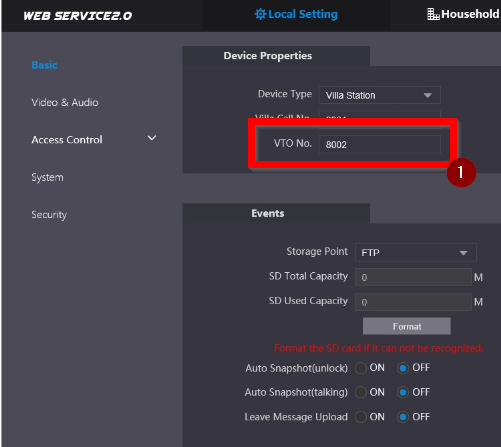The width and height of the screenshot is (501, 447).
Task: Click the Local Setting gear icon
Action: tap(260, 14)
